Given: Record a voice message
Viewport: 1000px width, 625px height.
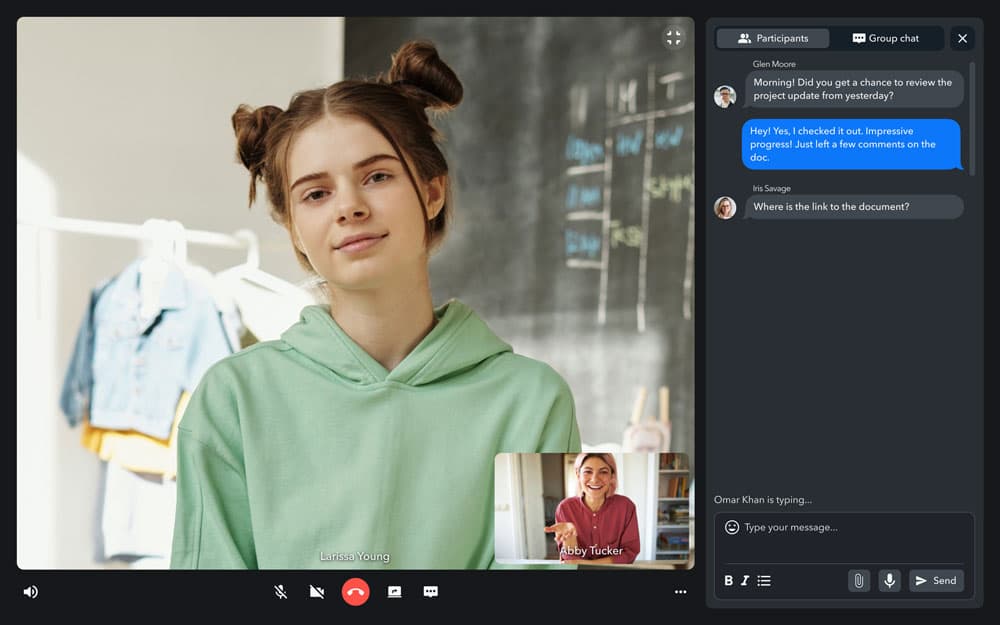Looking at the screenshot, I should (x=889, y=580).
